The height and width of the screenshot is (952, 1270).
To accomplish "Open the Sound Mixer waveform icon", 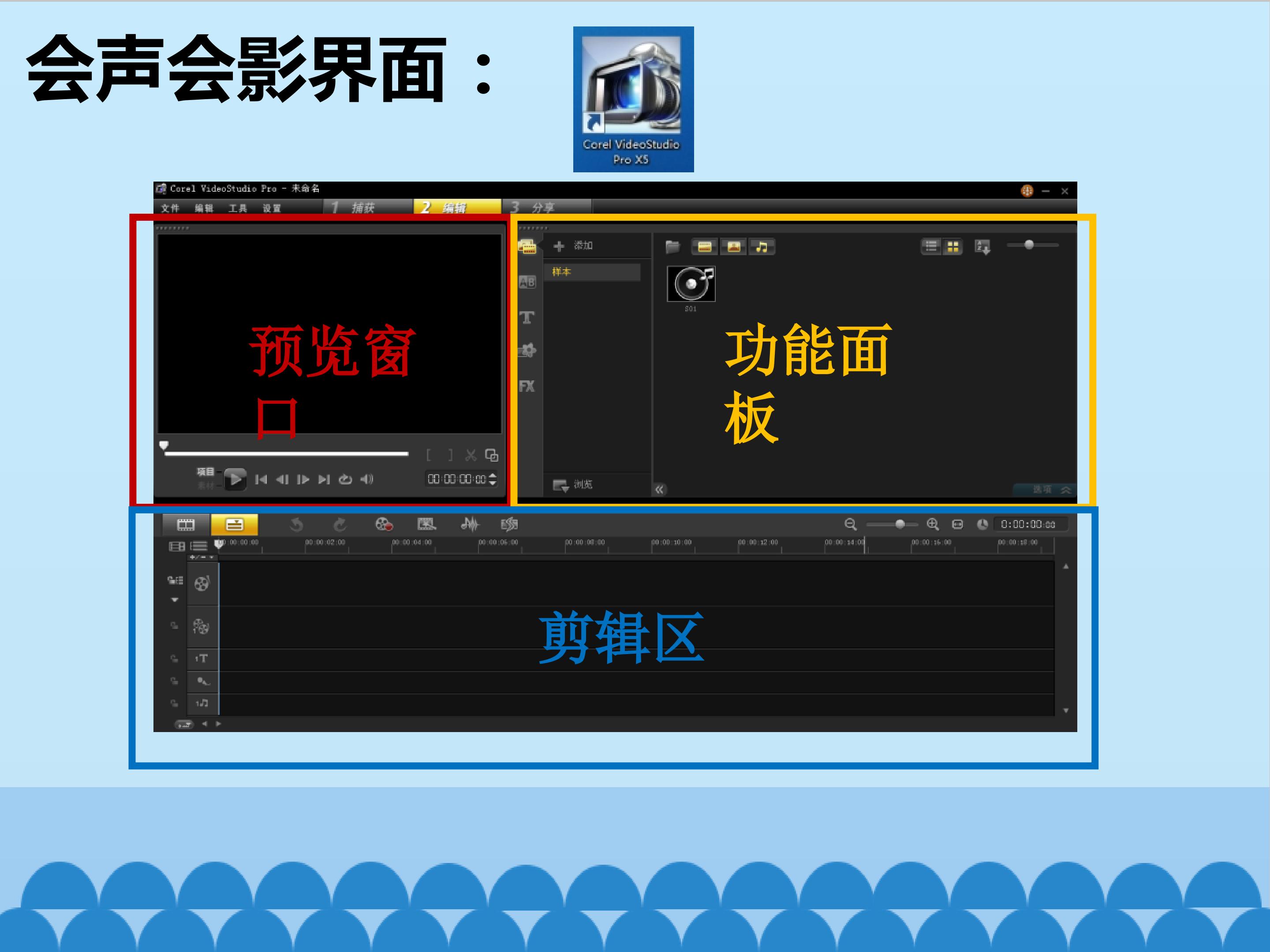I will coord(470,524).
